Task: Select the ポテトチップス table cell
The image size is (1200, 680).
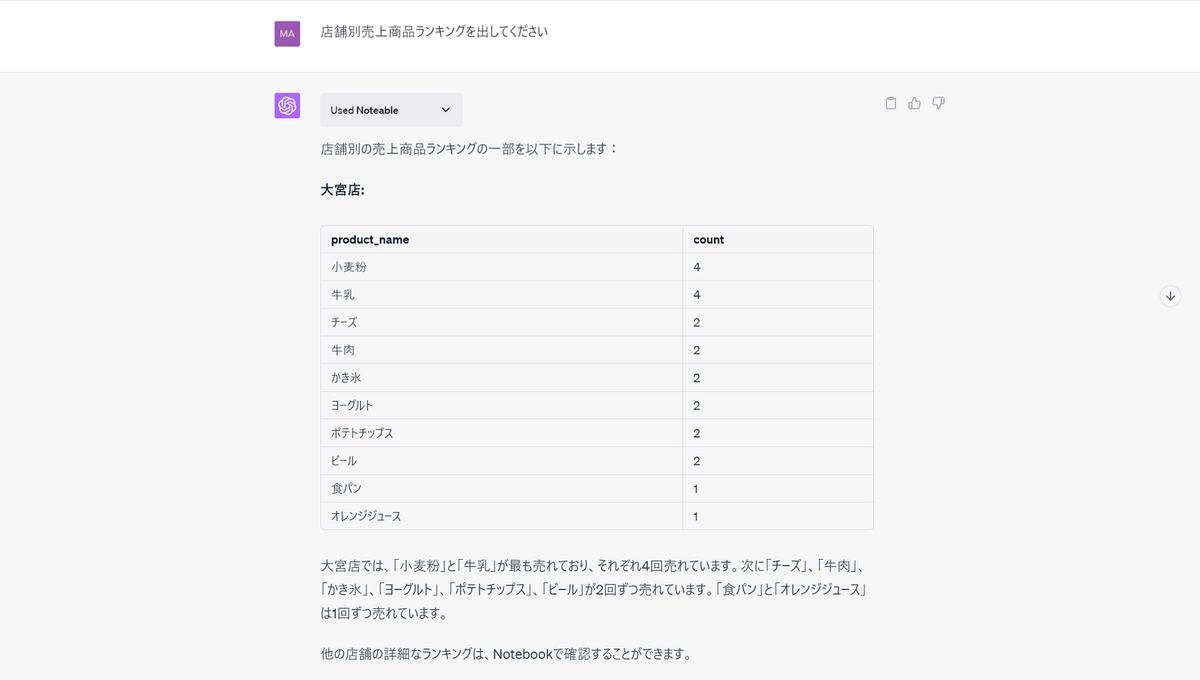Action: (x=501, y=433)
